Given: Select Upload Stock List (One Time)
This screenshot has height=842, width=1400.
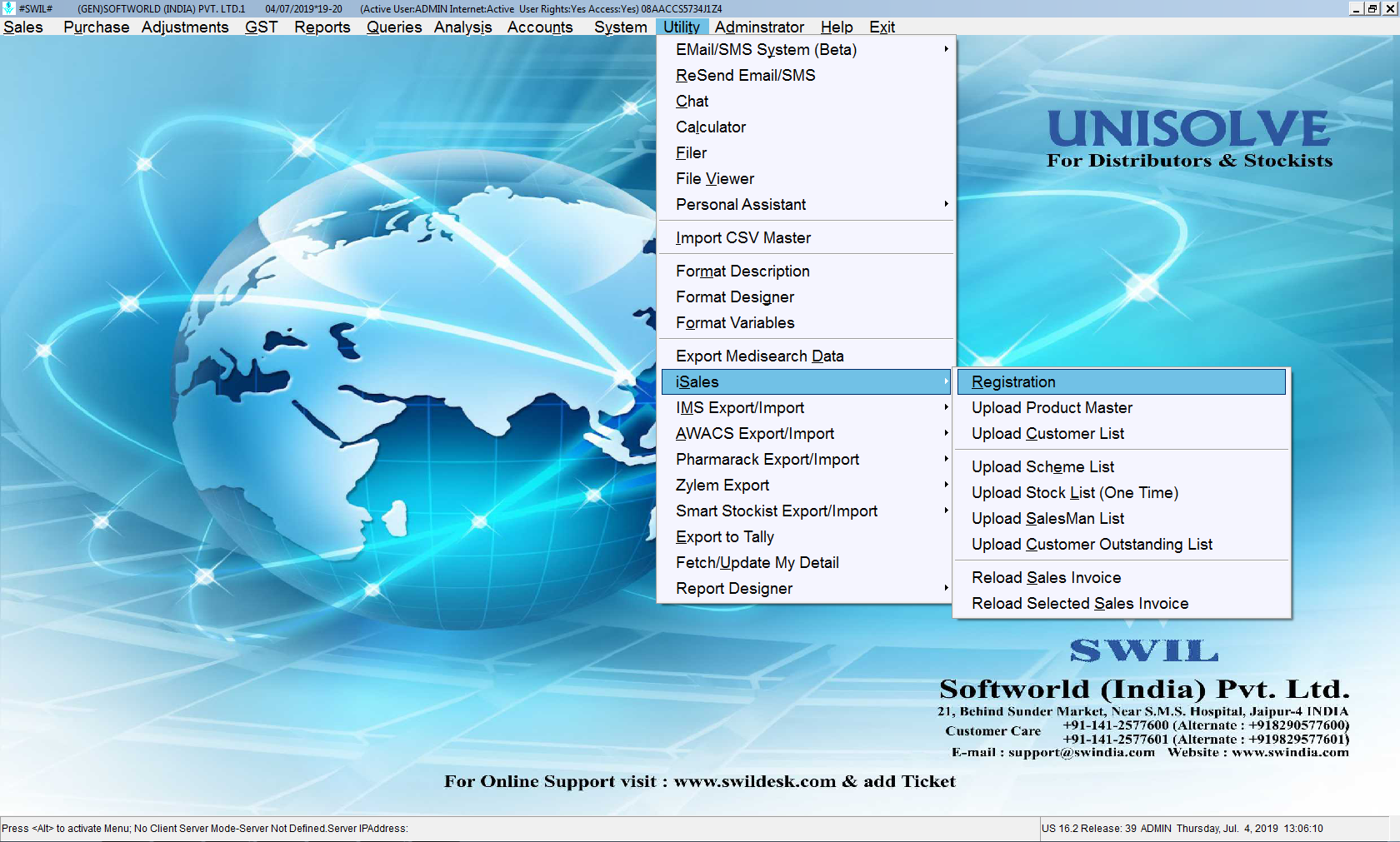Looking at the screenshot, I should (x=1122, y=492).
